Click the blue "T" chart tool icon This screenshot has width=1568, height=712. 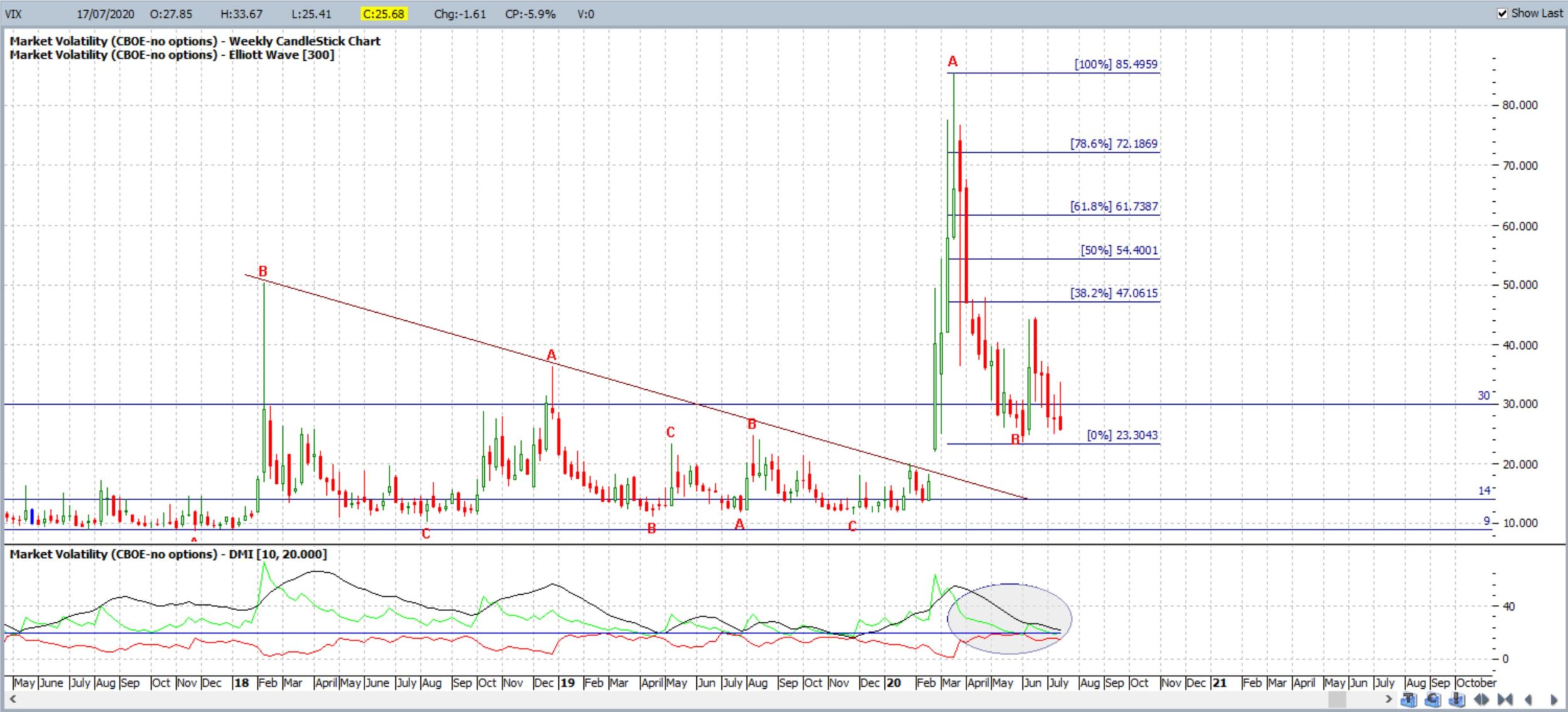(1409, 699)
